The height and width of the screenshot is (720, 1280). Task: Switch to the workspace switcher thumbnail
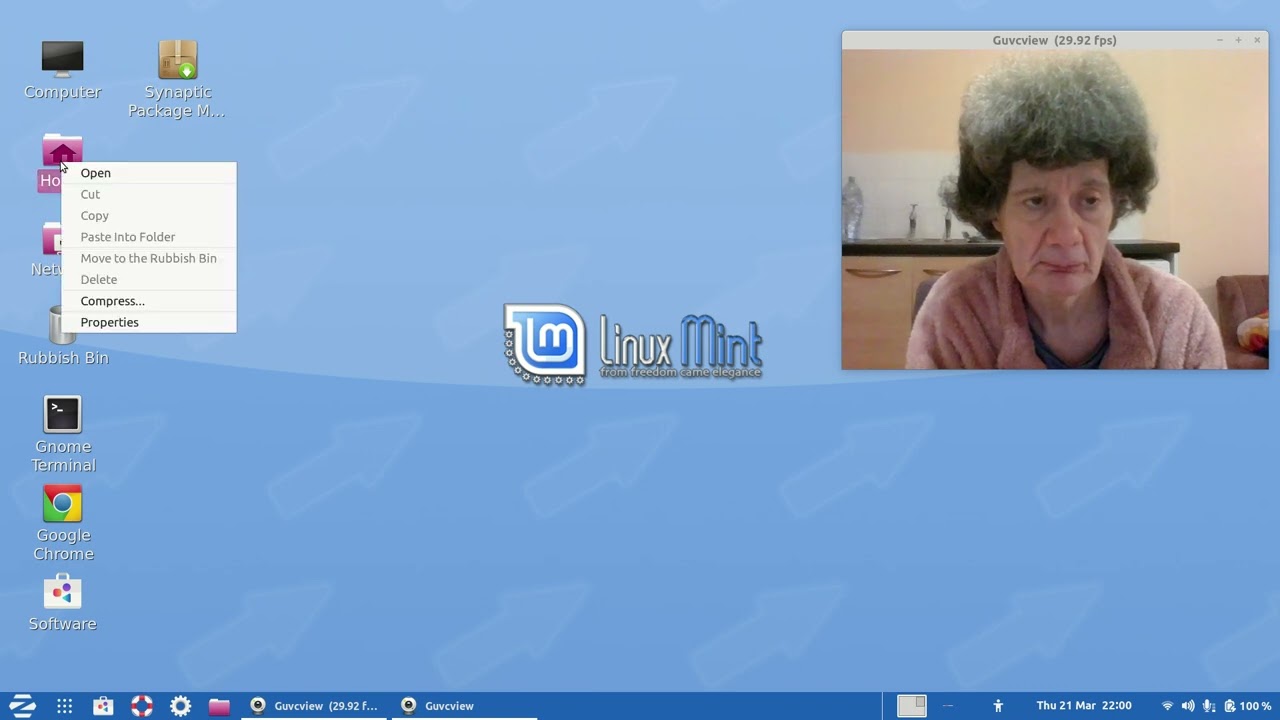point(911,706)
